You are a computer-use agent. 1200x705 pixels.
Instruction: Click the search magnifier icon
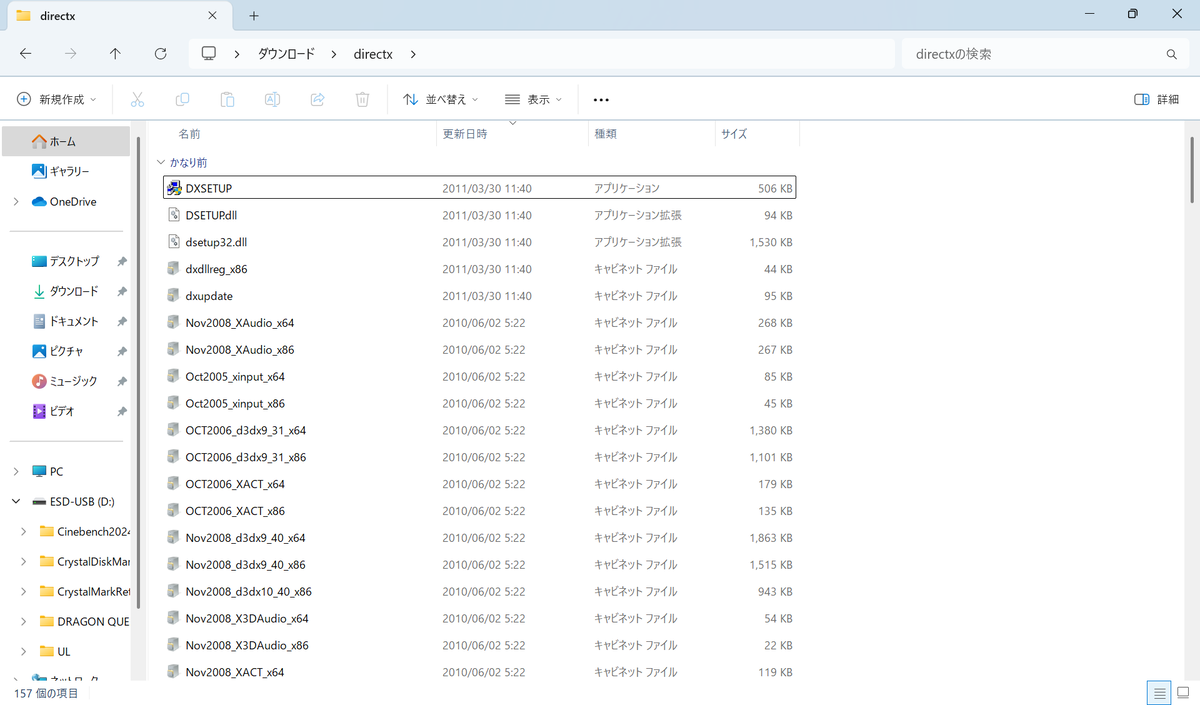(x=1172, y=54)
